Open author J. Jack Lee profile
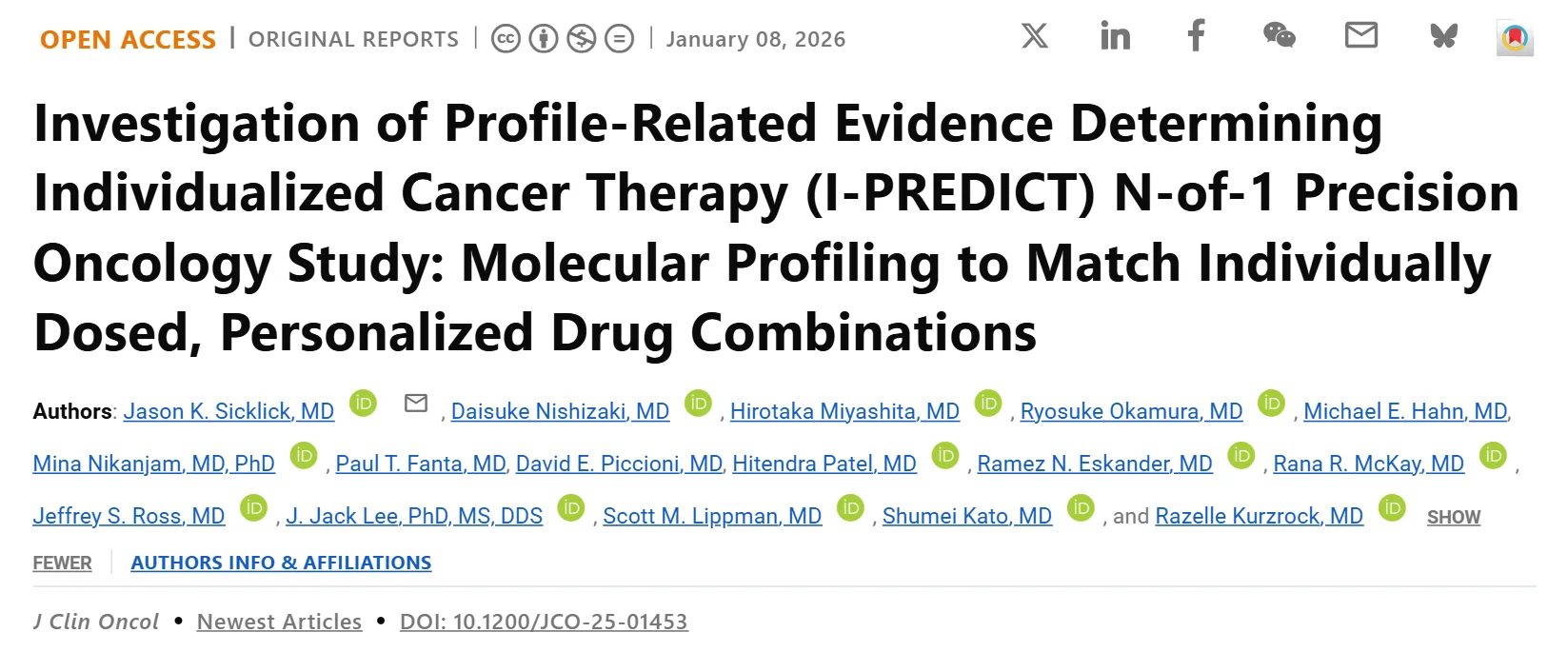1568x652 pixels. (x=414, y=516)
